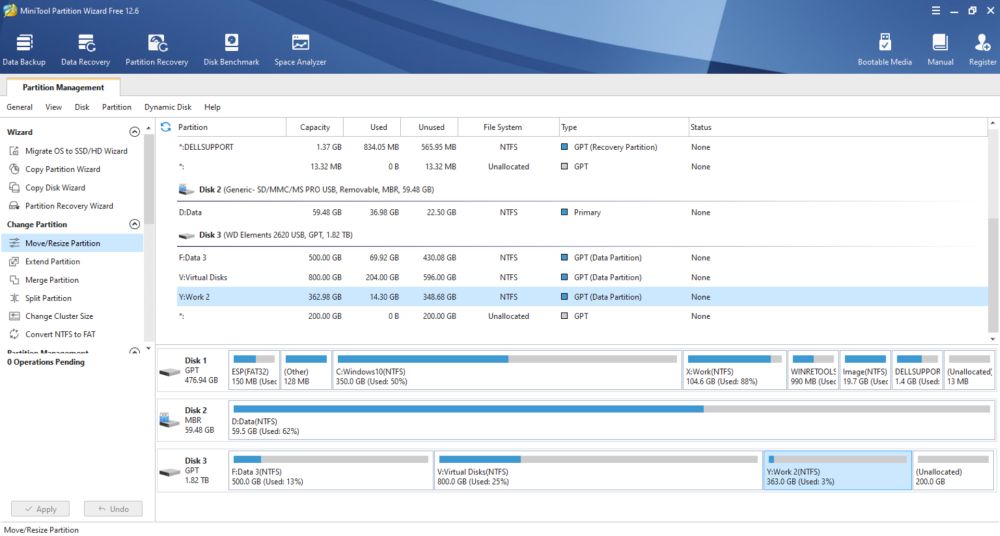Select the D:Data partition bar on Disk 2
Viewport: 1000px width, 536px height.
point(611,420)
